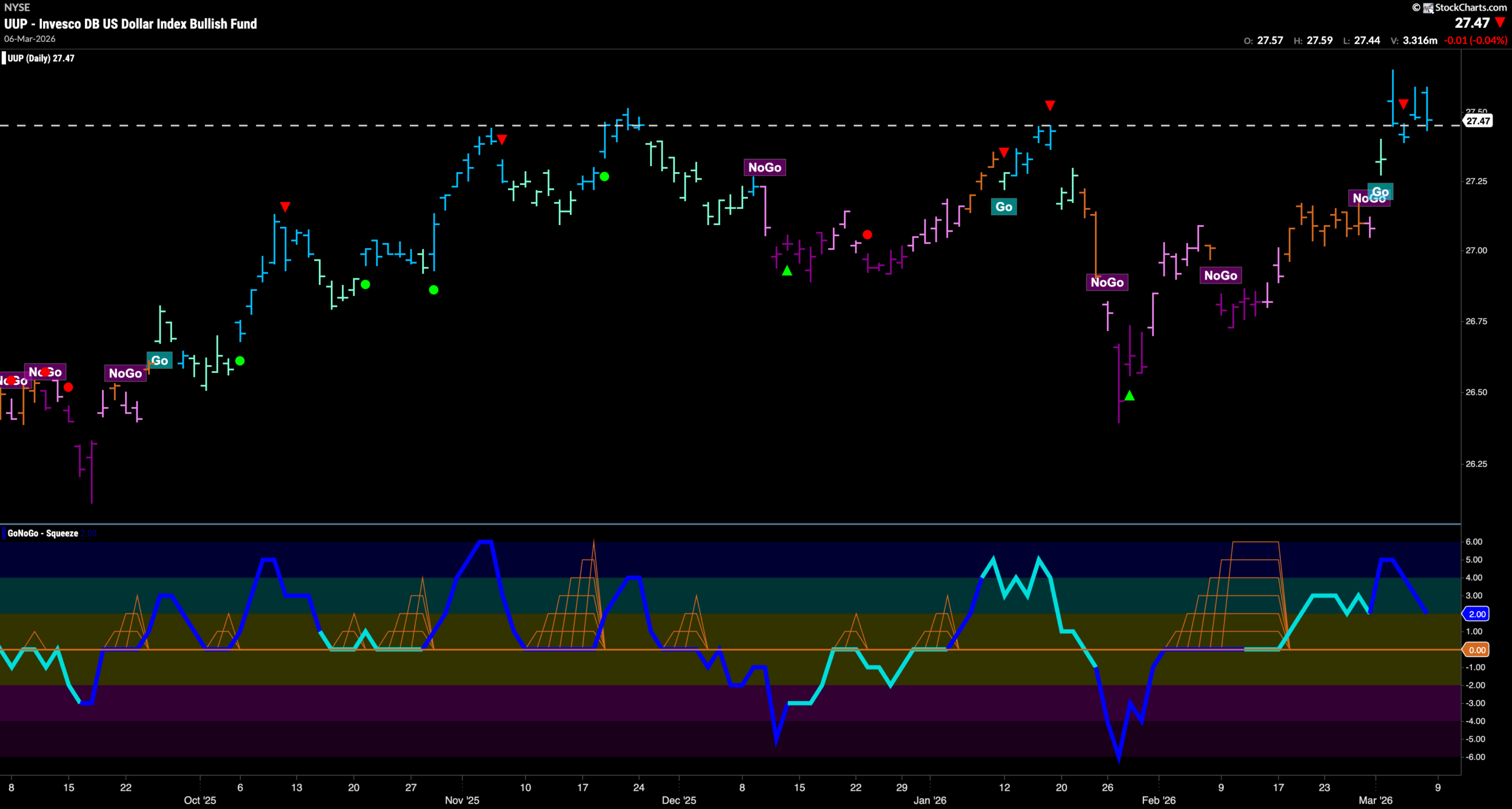Viewport: 1512px width, 809px height.
Task: Select the green circle near October 29
Action: click(x=434, y=290)
